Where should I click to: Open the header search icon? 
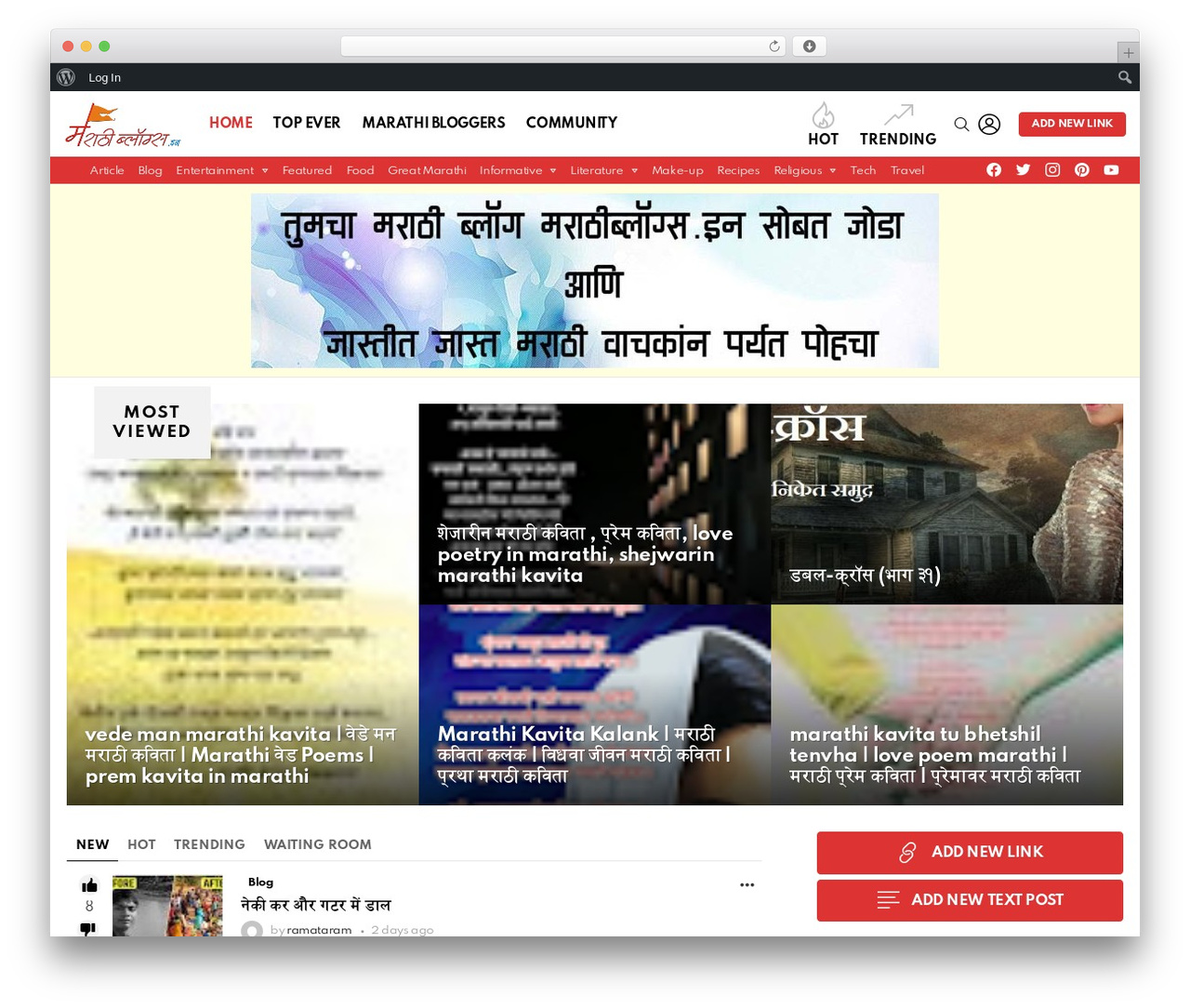(x=961, y=124)
